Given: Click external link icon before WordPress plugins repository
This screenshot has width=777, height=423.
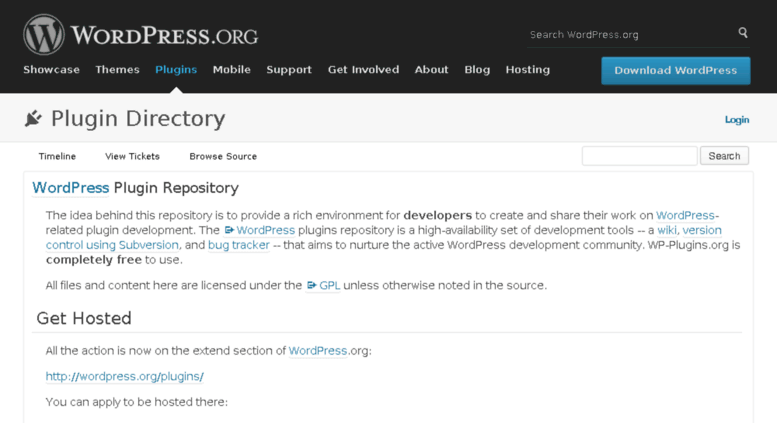Looking at the screenshot, I should 229,230.
